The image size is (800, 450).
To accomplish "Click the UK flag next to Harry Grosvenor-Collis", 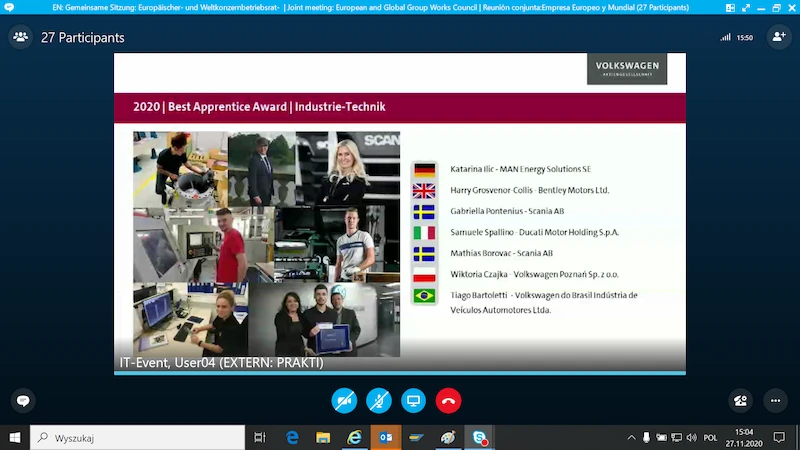I will point(424,191).
